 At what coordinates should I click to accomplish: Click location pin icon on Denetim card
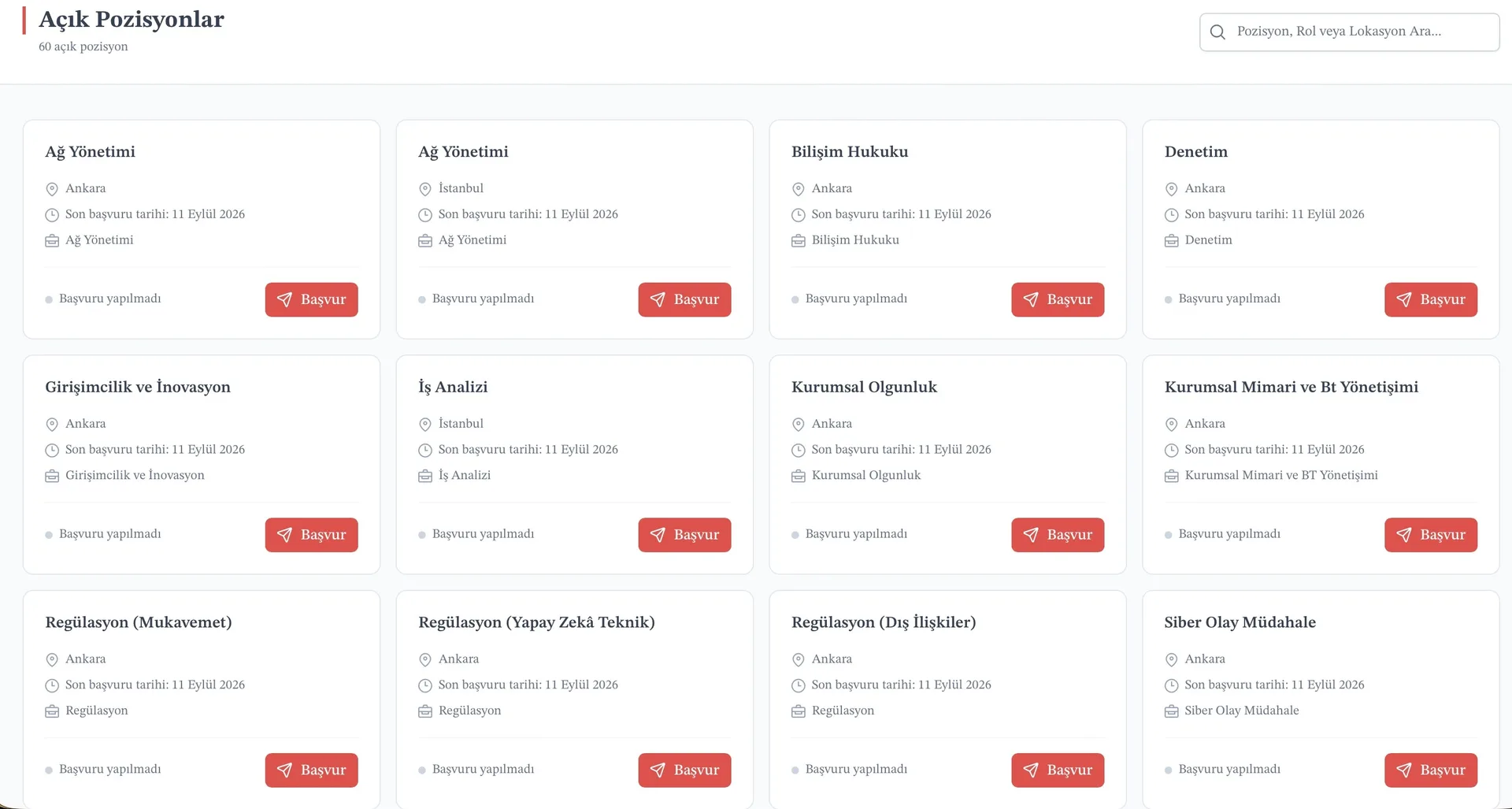(x=1171, y=189)
